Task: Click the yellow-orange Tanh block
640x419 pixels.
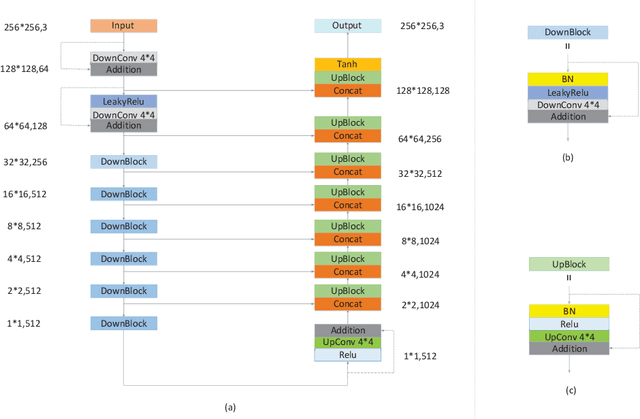Action: click(x=346, y=64)
